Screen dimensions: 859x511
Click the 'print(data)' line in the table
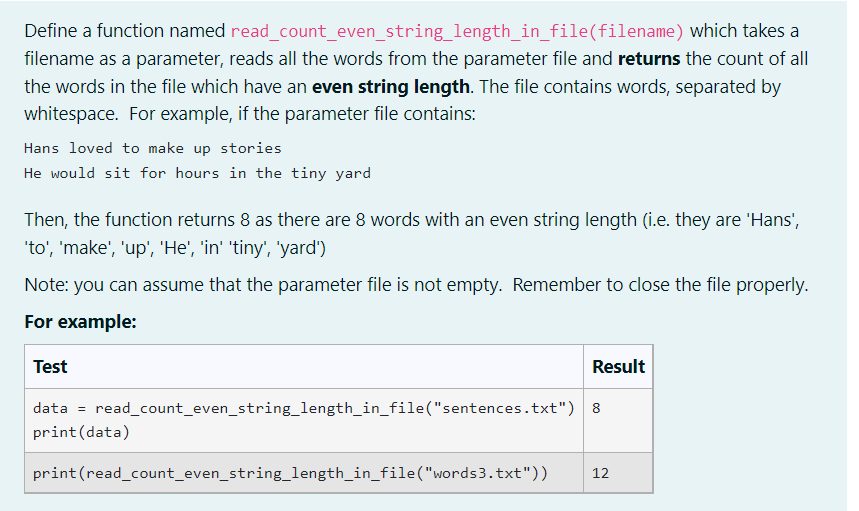(x=81, y=433)
